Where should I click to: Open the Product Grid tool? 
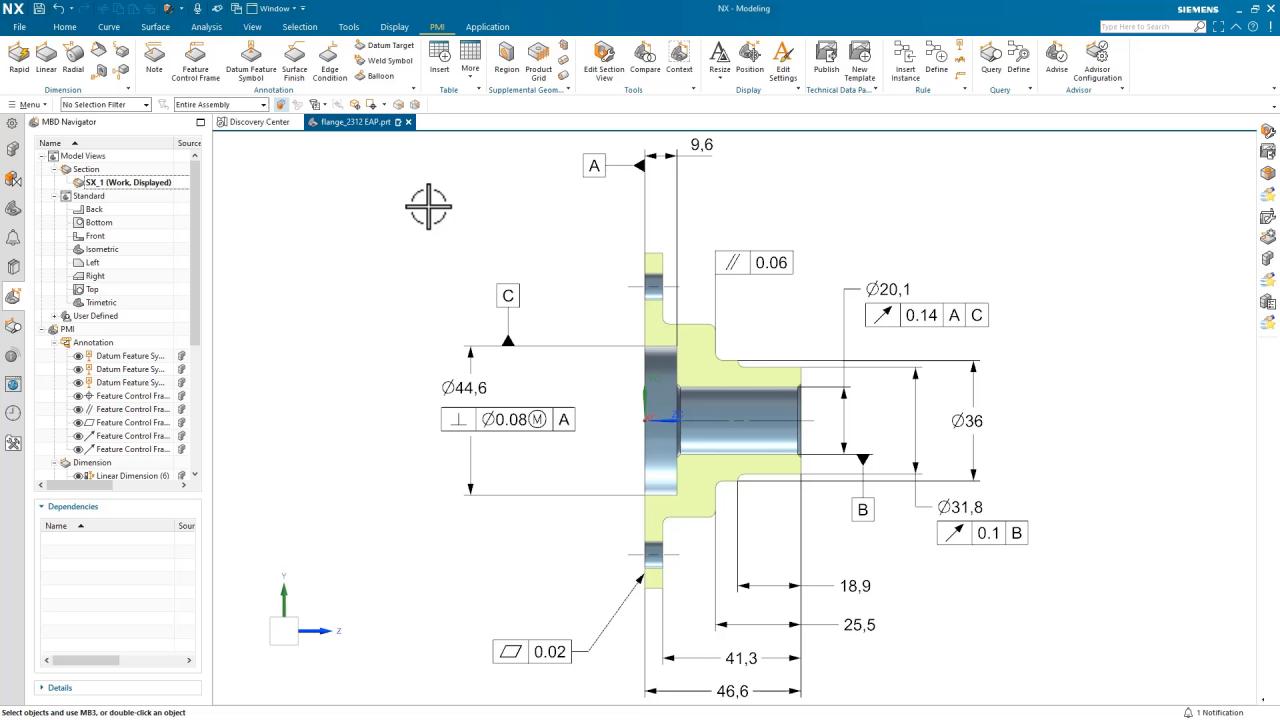[x=538, y=60]
